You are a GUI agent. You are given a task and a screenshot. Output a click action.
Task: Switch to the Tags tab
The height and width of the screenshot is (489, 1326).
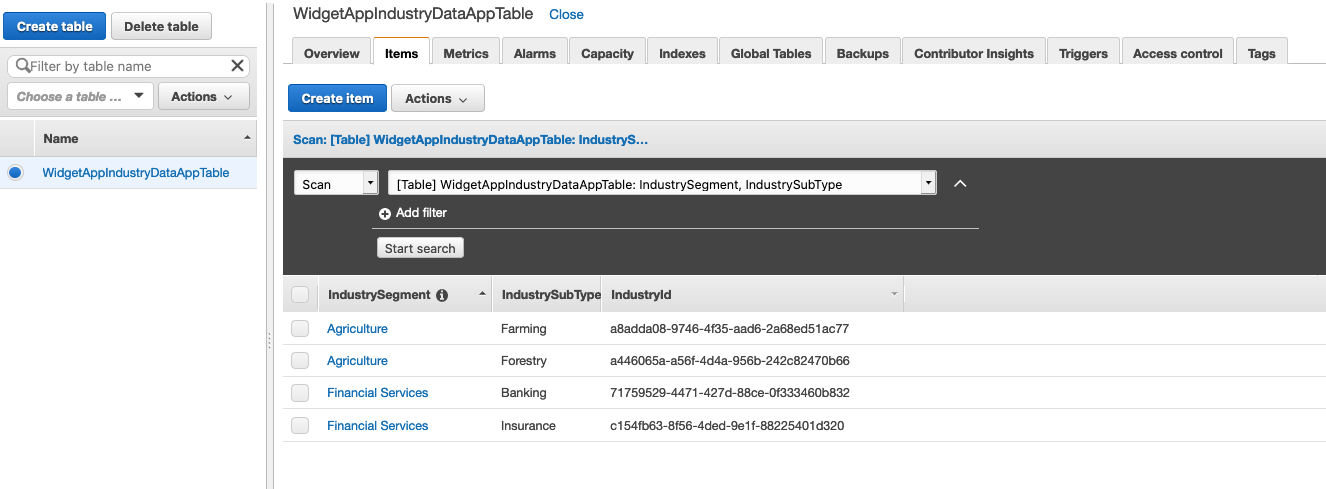(1262, 53)
